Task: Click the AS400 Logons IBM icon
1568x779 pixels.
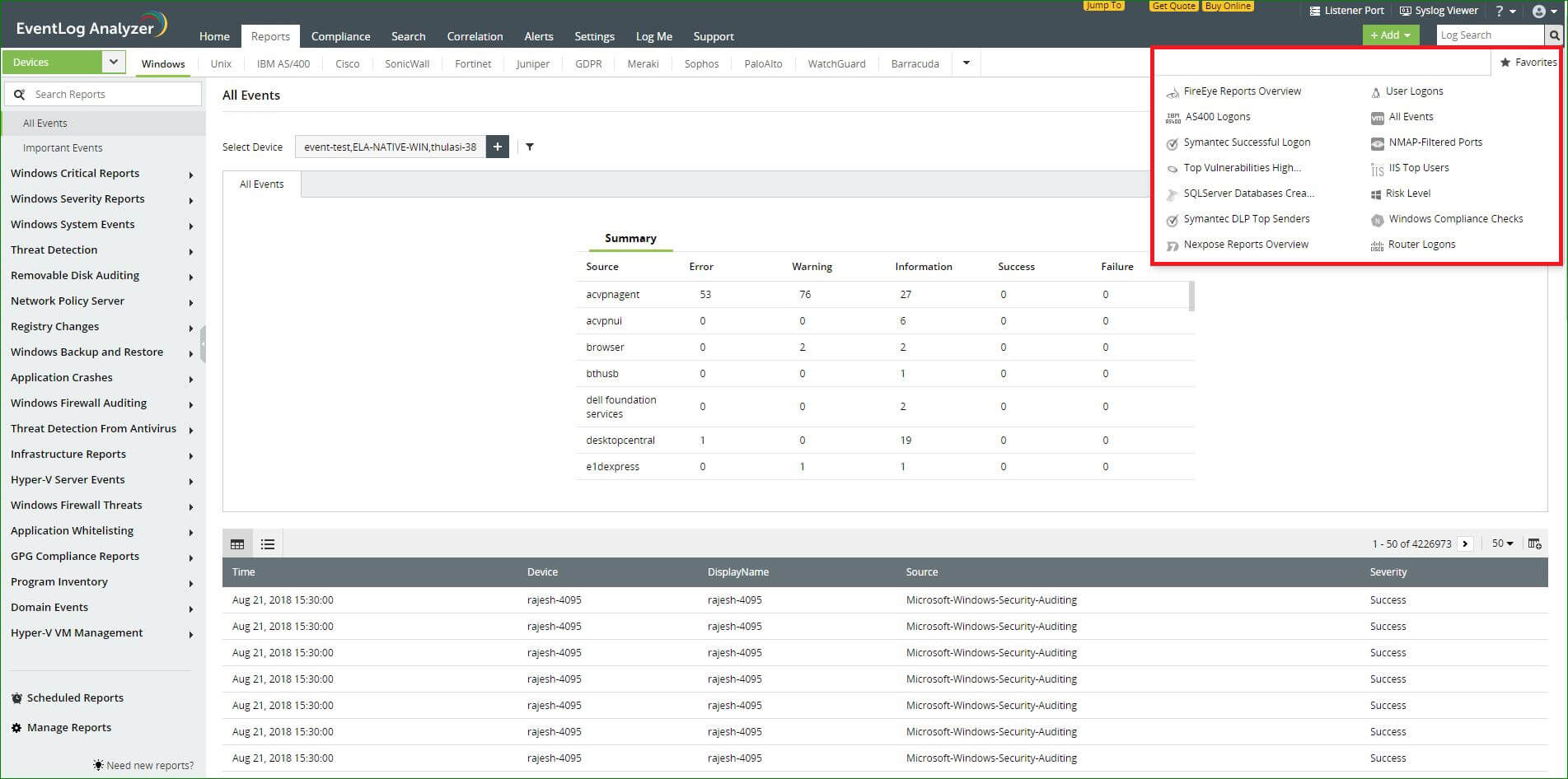Action: pos(1173,118)
